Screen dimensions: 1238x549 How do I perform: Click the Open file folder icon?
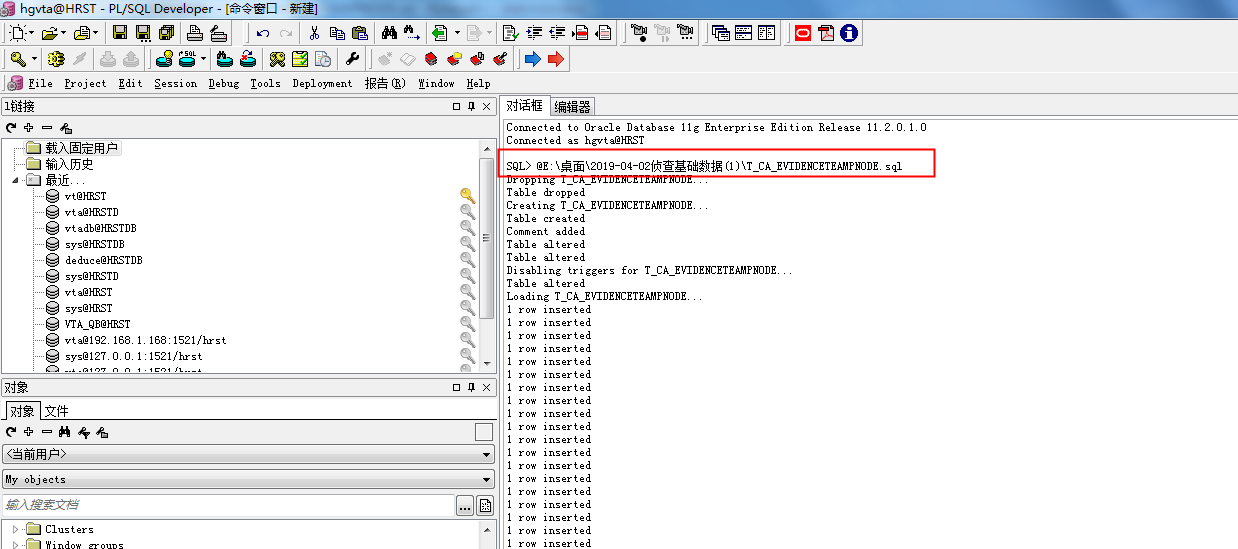50,33
